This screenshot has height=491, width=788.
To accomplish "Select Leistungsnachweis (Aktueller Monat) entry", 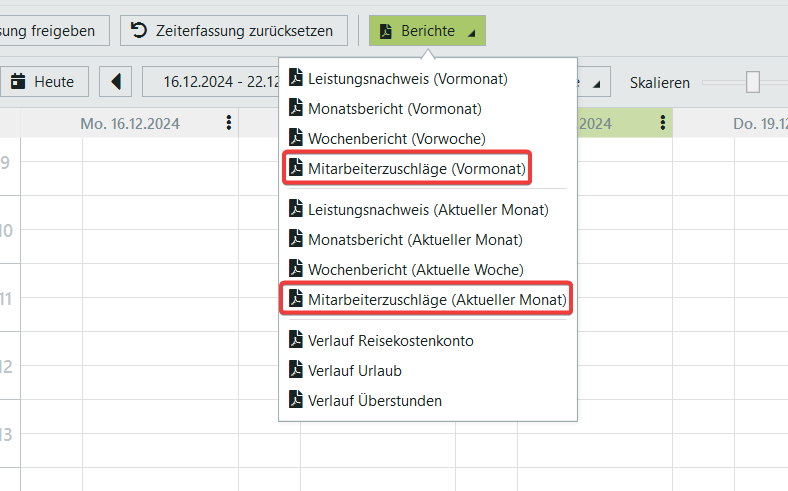I will pyautogui.click(x=428, y=209).
